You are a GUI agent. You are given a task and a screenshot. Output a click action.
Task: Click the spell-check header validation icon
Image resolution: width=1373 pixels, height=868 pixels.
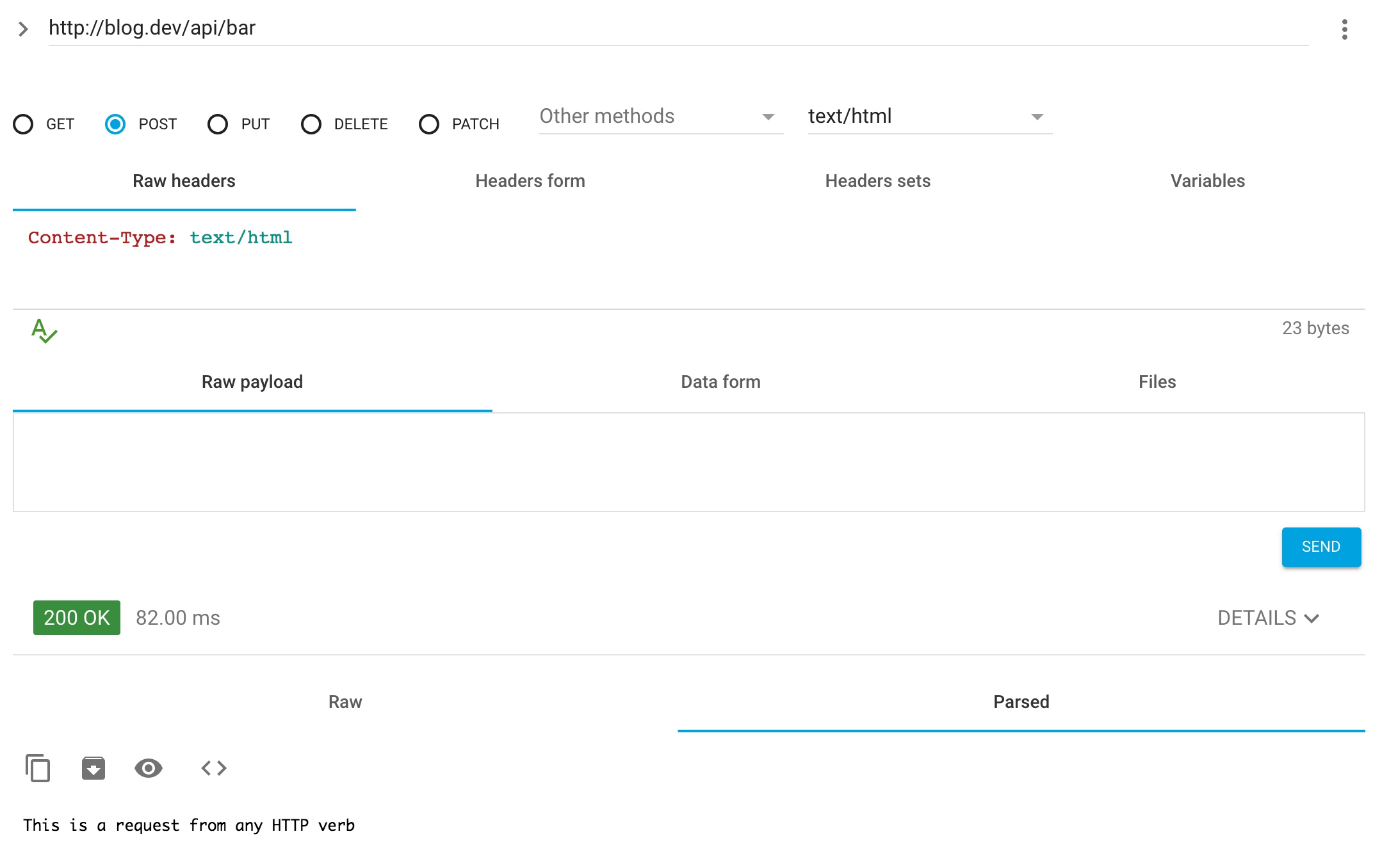click(x=44, y=331)
